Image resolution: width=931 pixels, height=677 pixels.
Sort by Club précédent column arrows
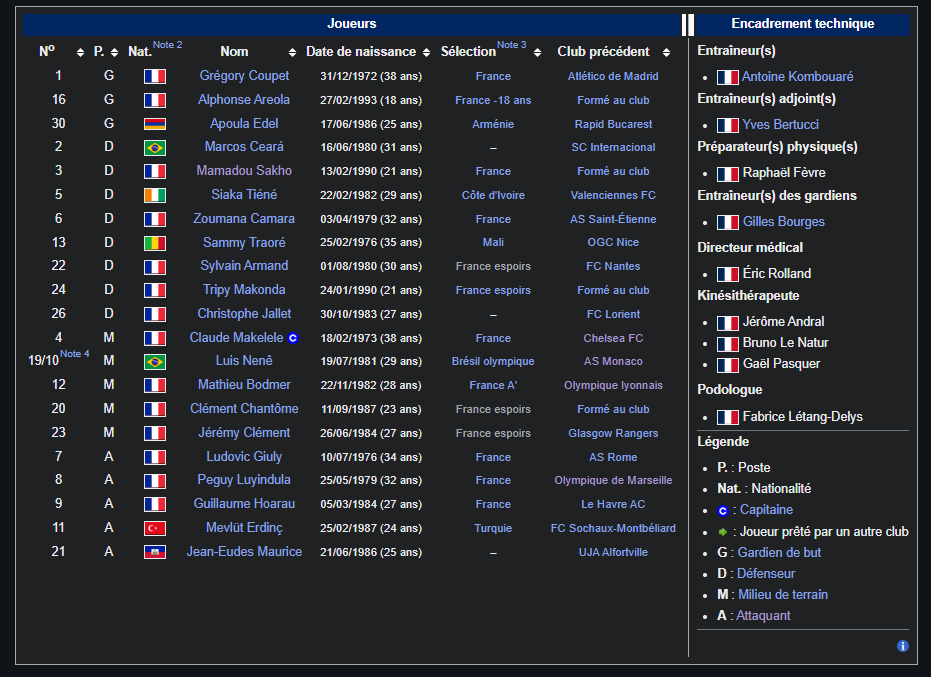(666, 53)
